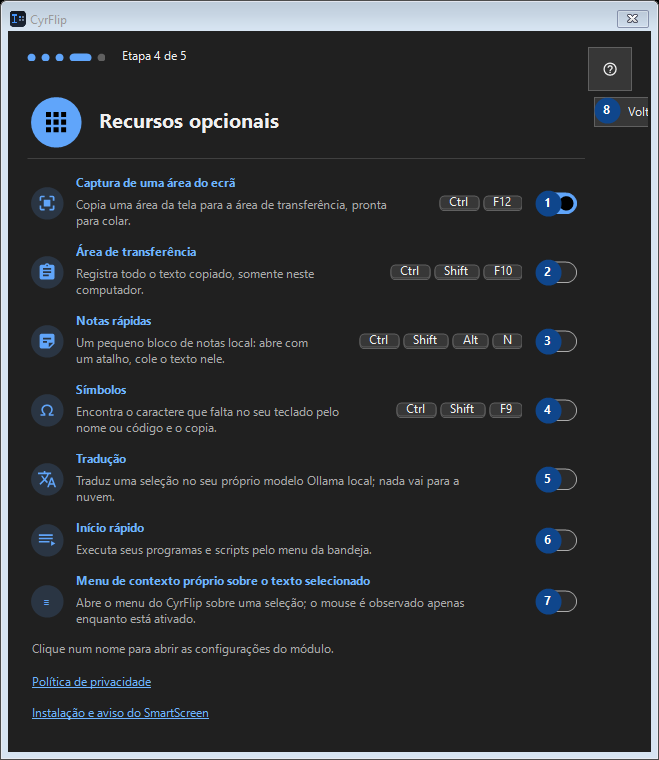Click the clipboard module icon

pos(47,272)
